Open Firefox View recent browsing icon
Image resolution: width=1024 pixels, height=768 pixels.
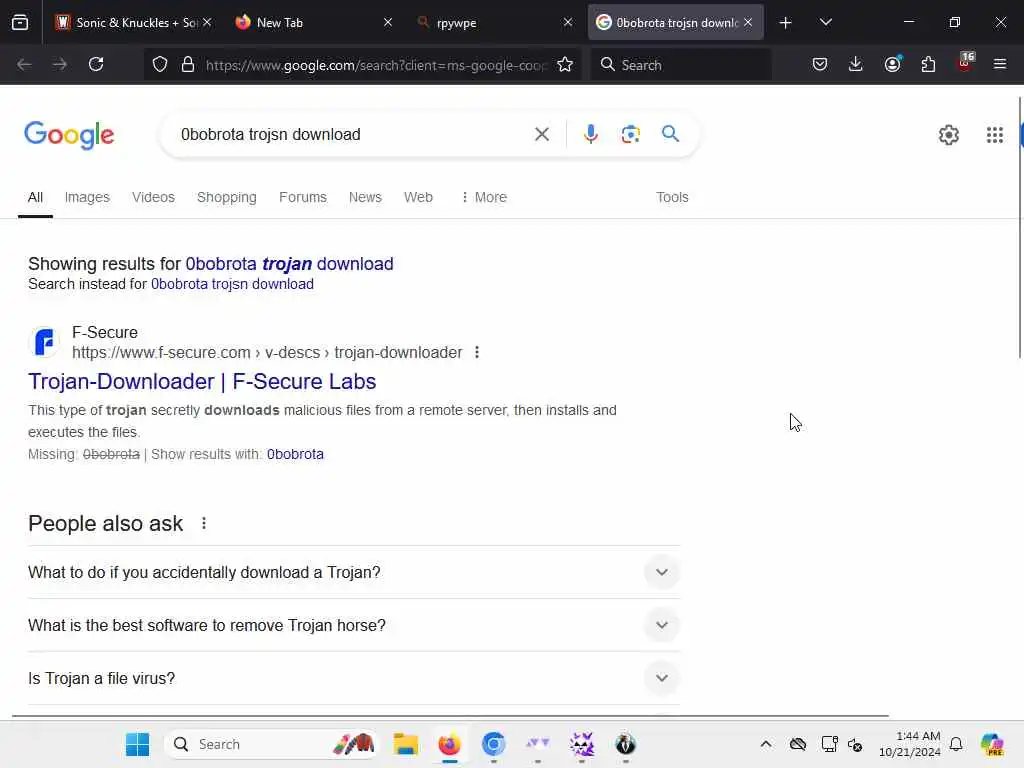coord(20,23)
